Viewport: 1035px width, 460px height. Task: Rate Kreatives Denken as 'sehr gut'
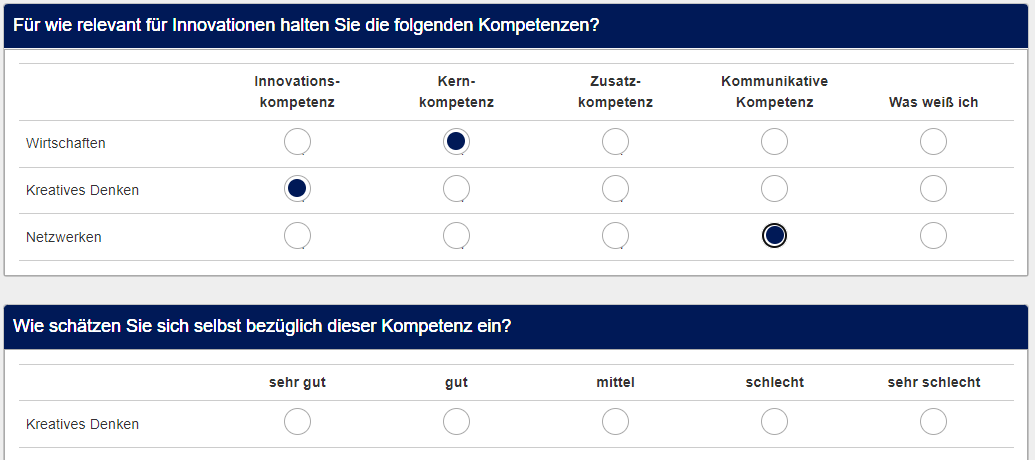[x=297, y=422]
